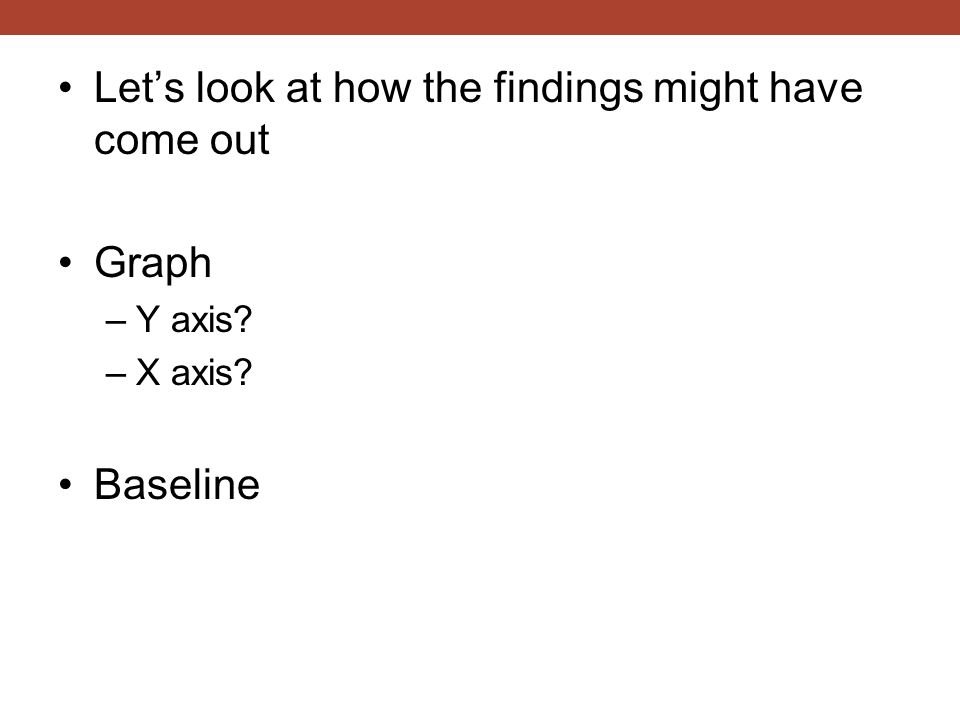Click the red header bar

click(480, 17)
